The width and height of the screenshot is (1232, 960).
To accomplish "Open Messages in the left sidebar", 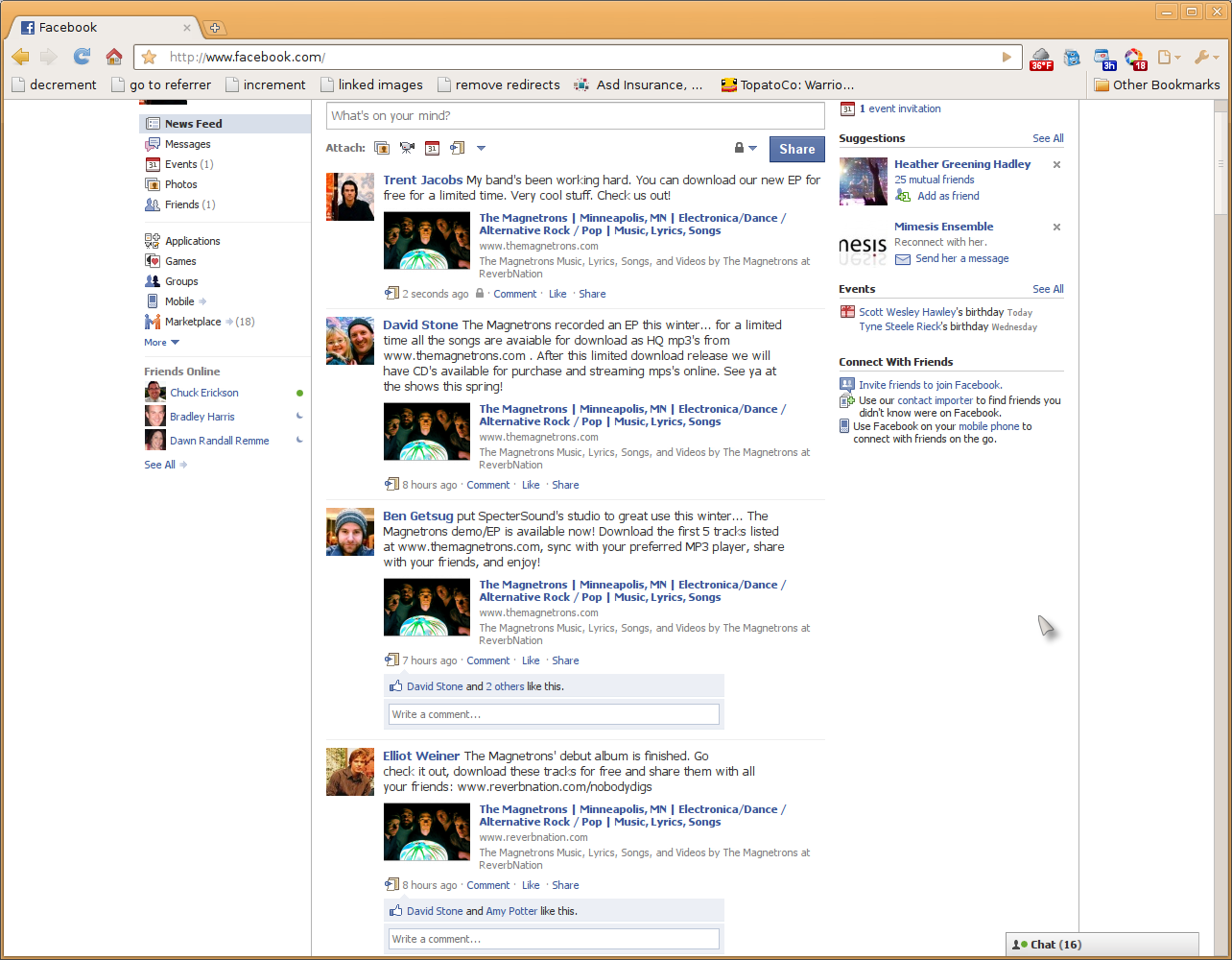I will (187, 144).
